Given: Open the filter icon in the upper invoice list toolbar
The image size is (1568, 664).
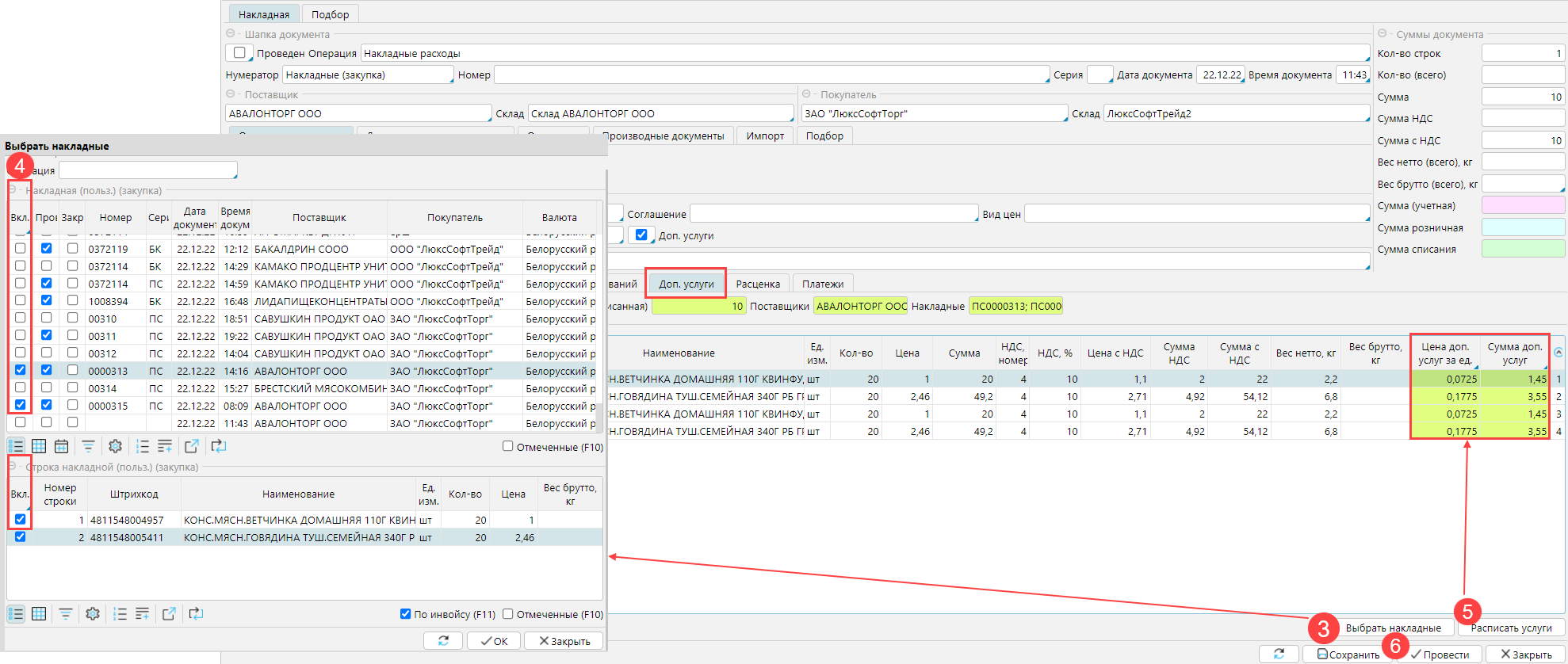Looking at the screenshot, I should [88, 446].
